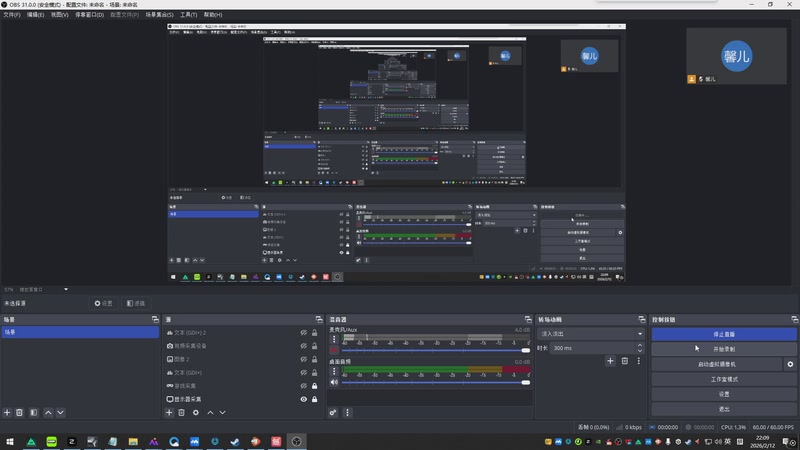This screenshot has width=800, height=450.
Task: Open the 工具(T) menu
Action: click(x=189, y=15)
